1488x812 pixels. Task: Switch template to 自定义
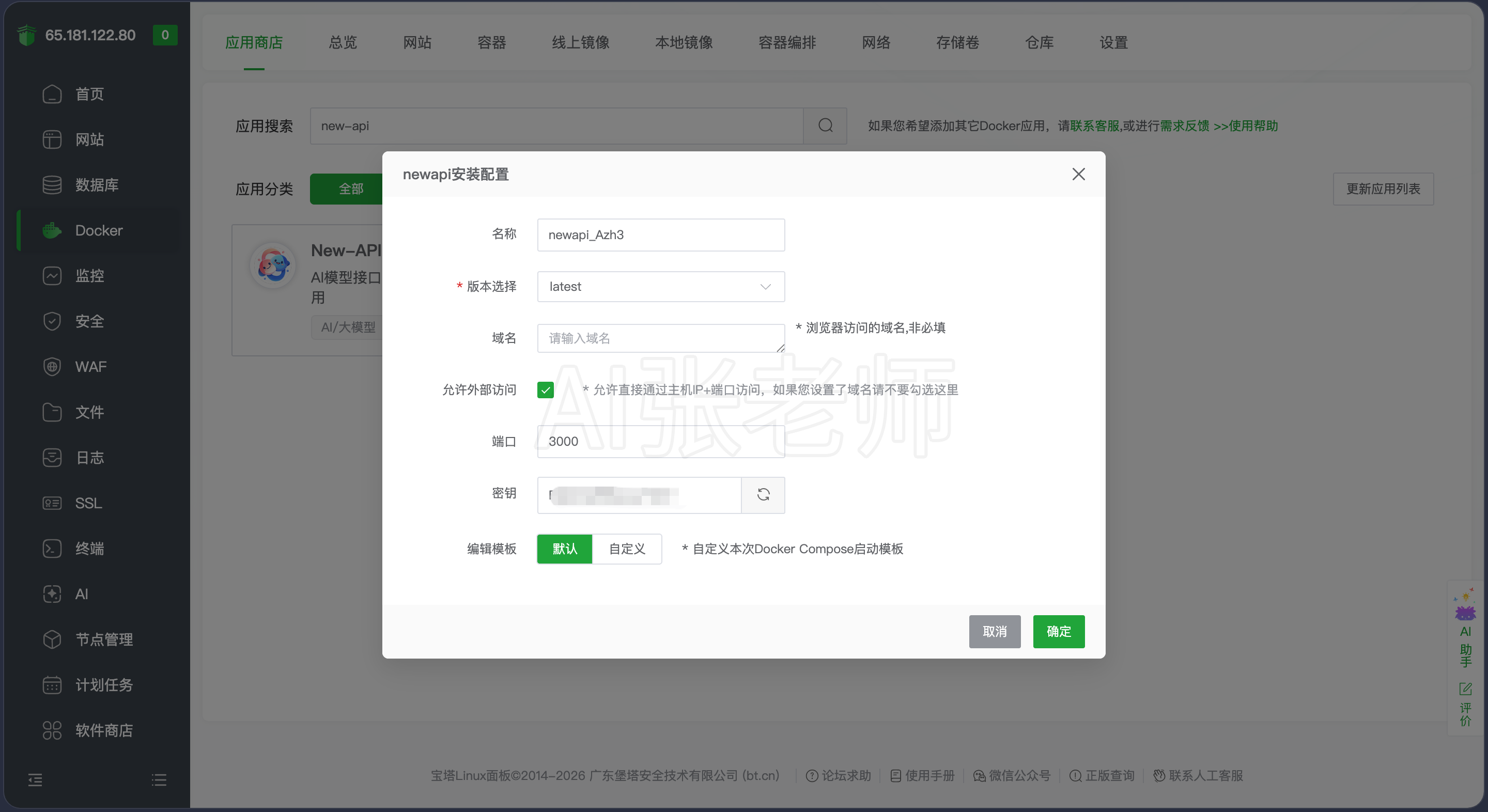tap(627, 549)
